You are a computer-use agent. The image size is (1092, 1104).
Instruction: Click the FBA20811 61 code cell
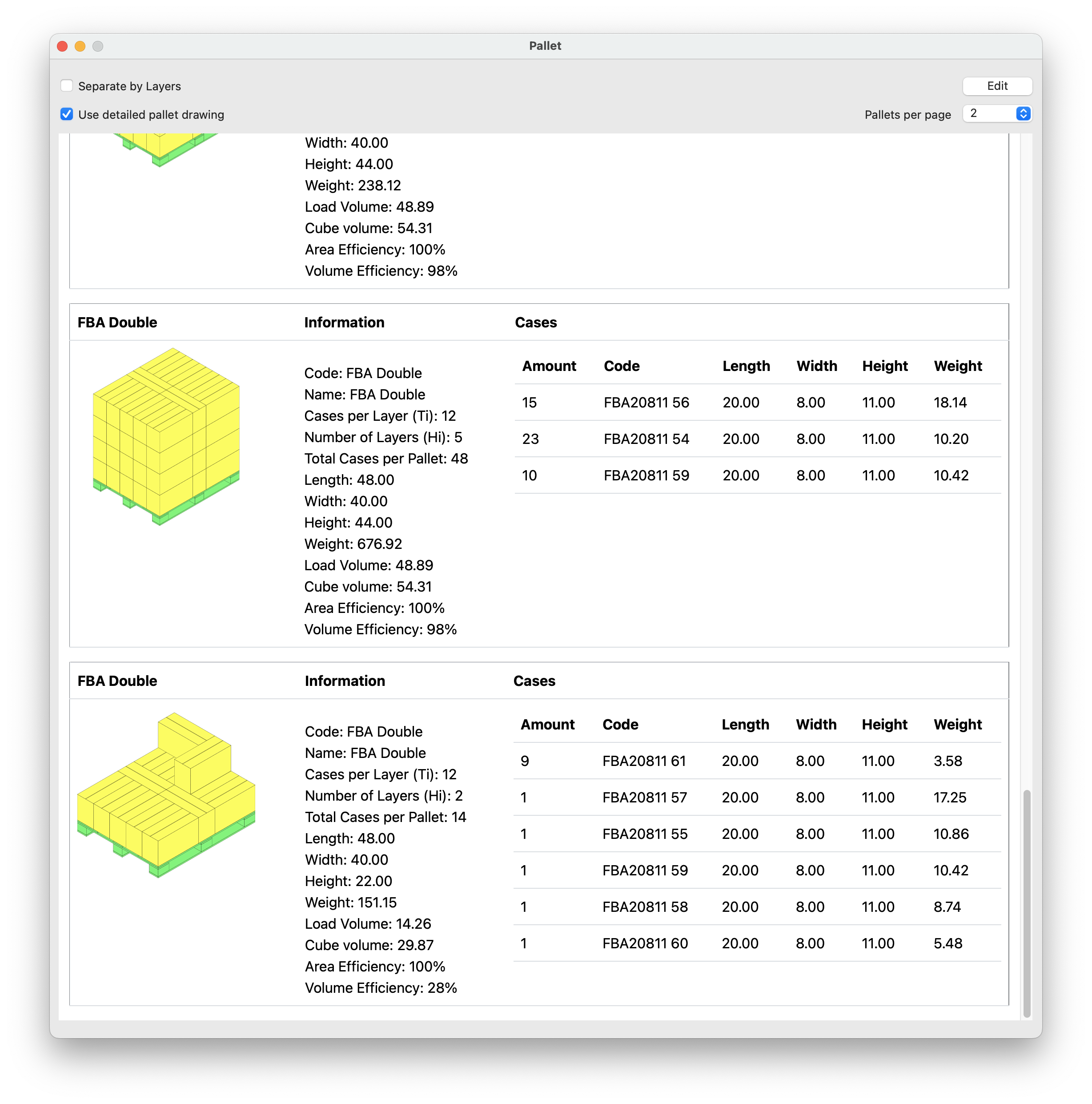tap(644, 761)
